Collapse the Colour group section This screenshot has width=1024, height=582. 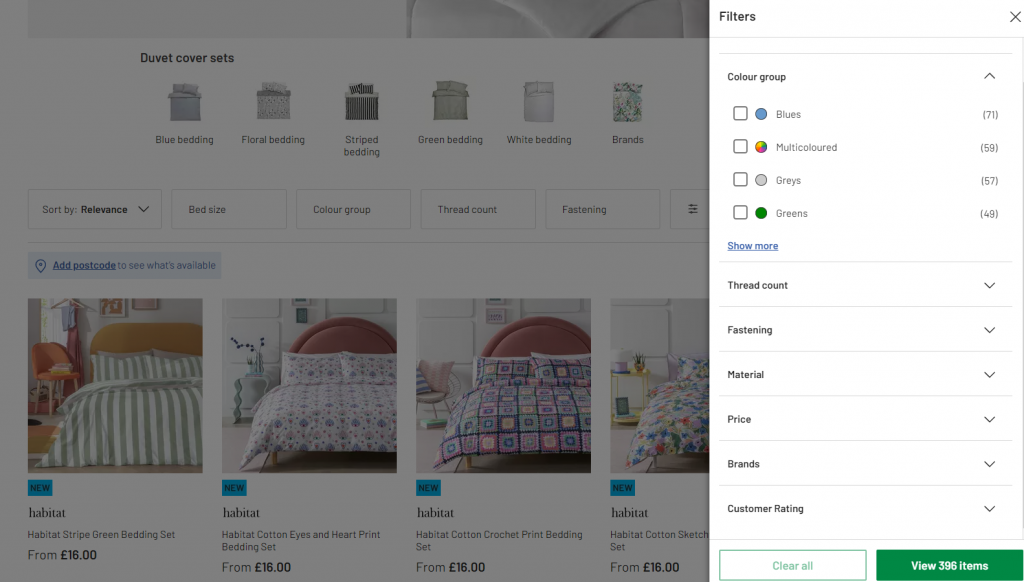tap(989, 77)
